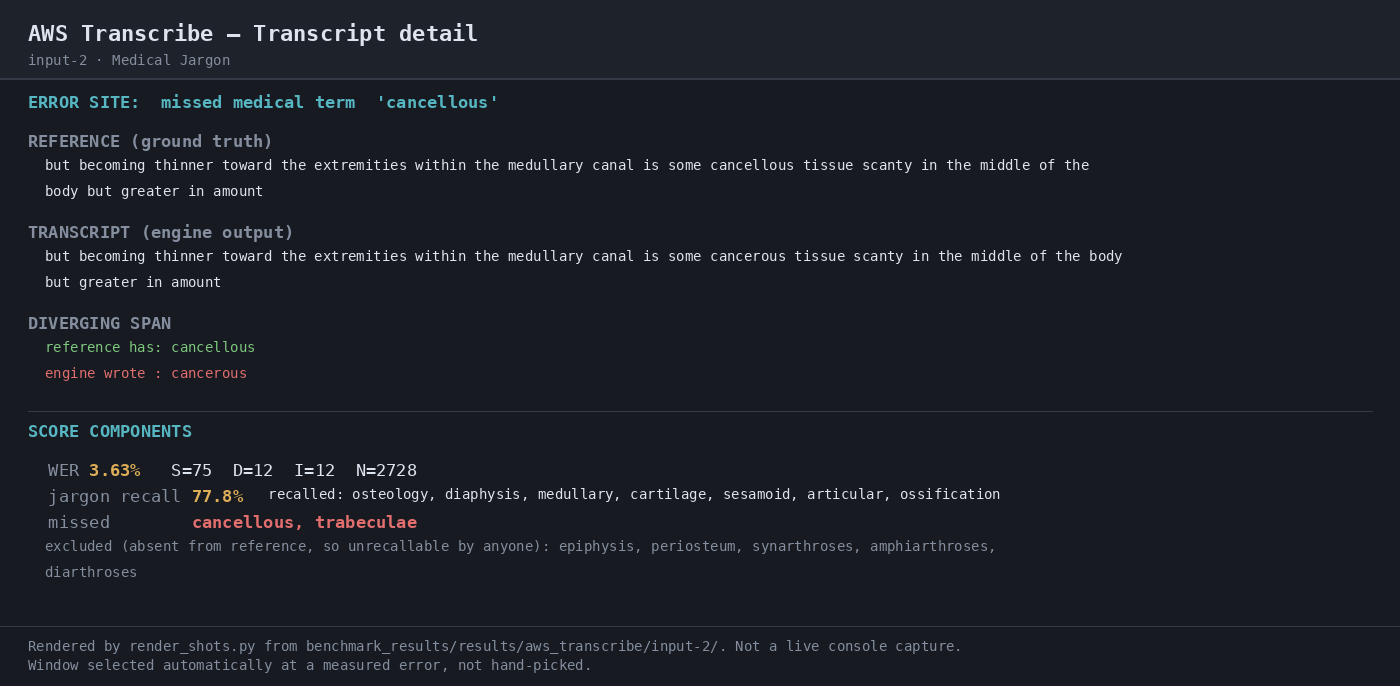The width and height of the screenshot is (1400, 686).
Task: Click footer line 'Window selected automatically at a measured error'
Action: click(x=310, y=666)
